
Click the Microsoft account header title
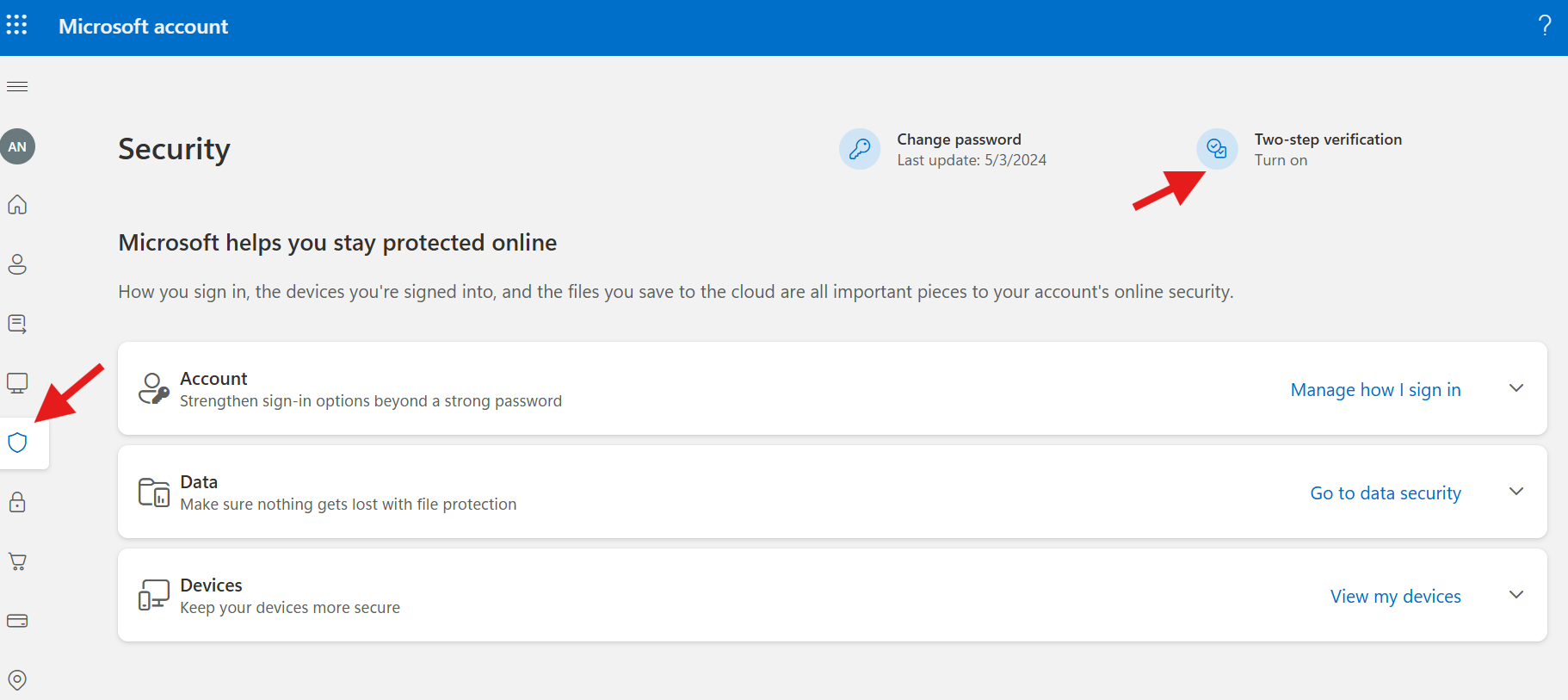pos(143,27)
